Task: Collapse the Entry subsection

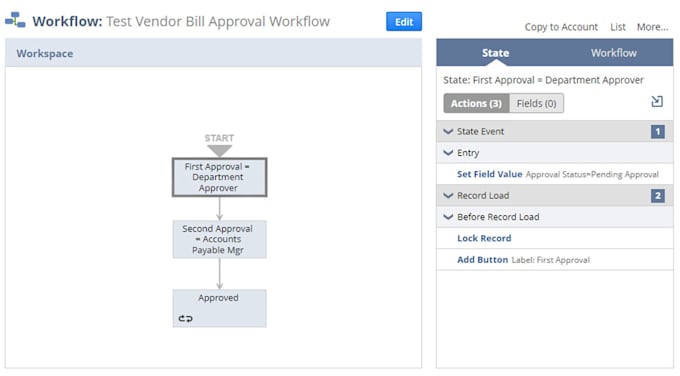Action: coord(448,153)
